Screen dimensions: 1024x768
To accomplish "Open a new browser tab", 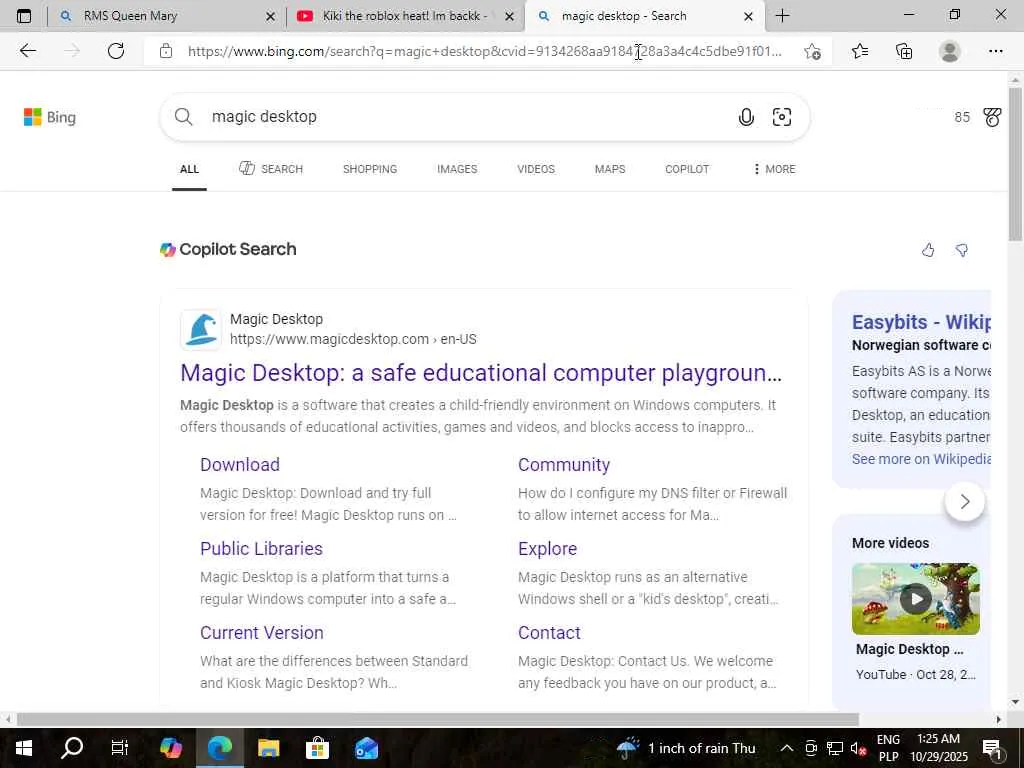I will point(782,16).
